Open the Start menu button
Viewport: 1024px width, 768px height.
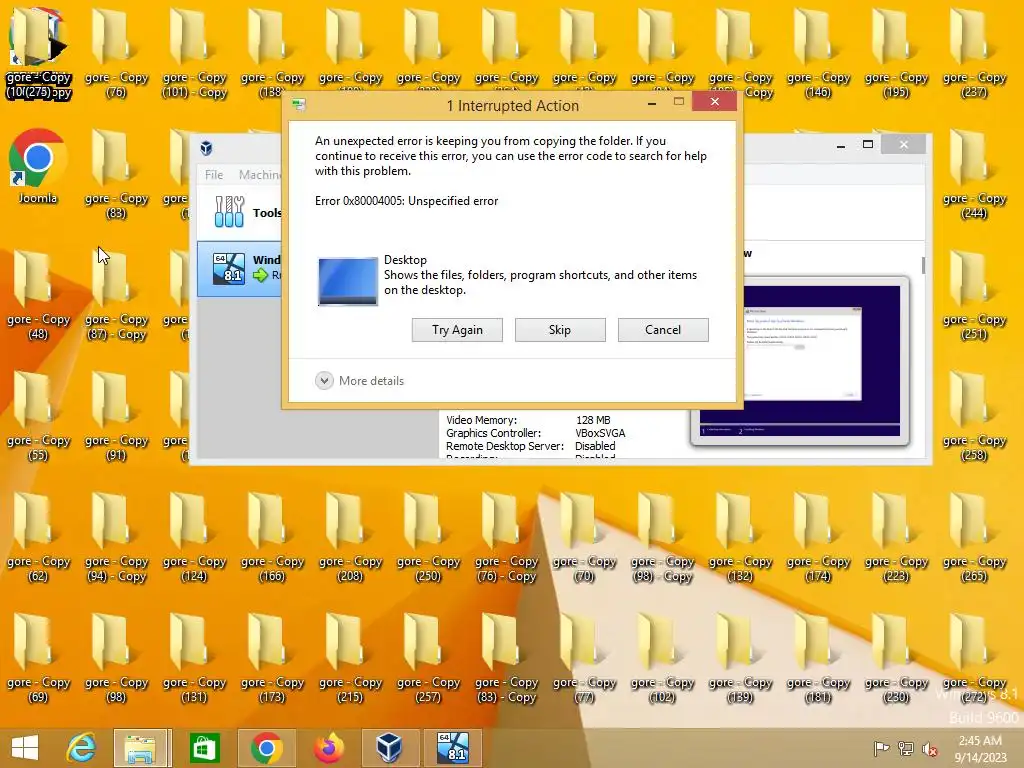(25, 748)
